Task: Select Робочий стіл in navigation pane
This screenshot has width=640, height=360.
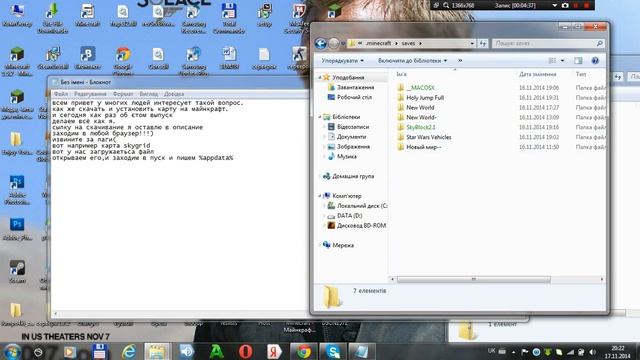Action: [x=350, y=97]
